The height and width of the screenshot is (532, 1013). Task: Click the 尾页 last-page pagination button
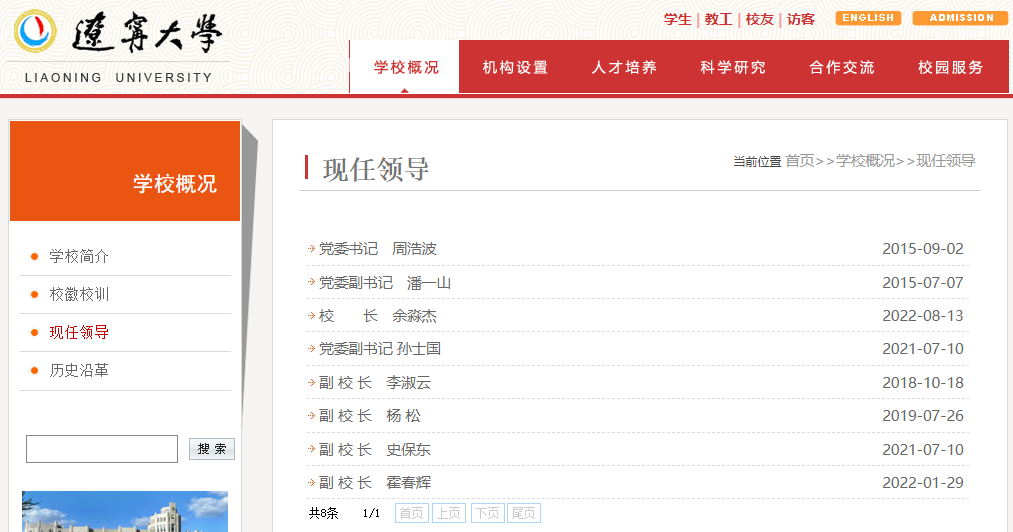pyautogui.click(x=524, y=513)
